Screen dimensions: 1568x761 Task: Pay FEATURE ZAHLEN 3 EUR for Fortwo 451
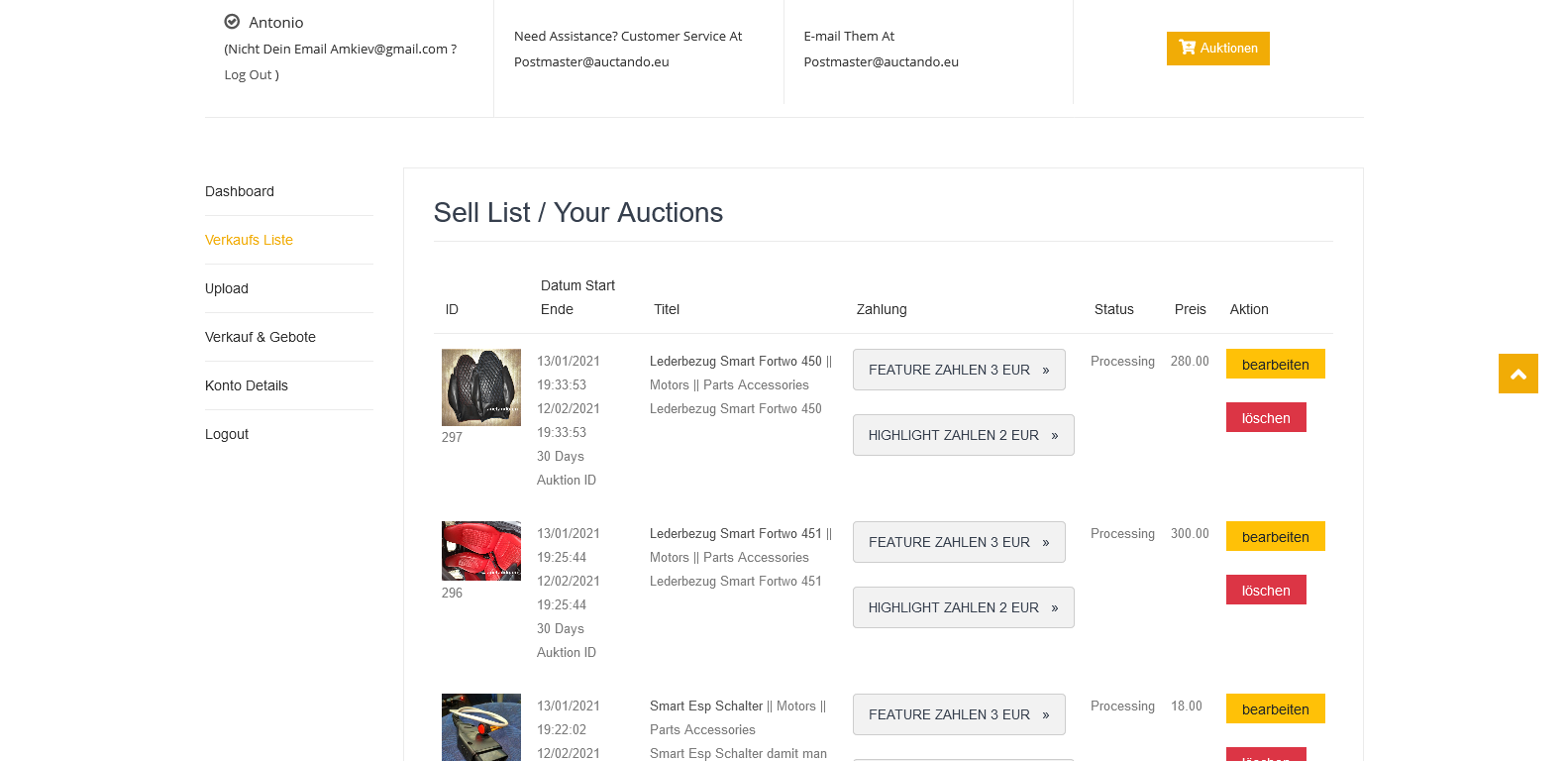(959, 542)
